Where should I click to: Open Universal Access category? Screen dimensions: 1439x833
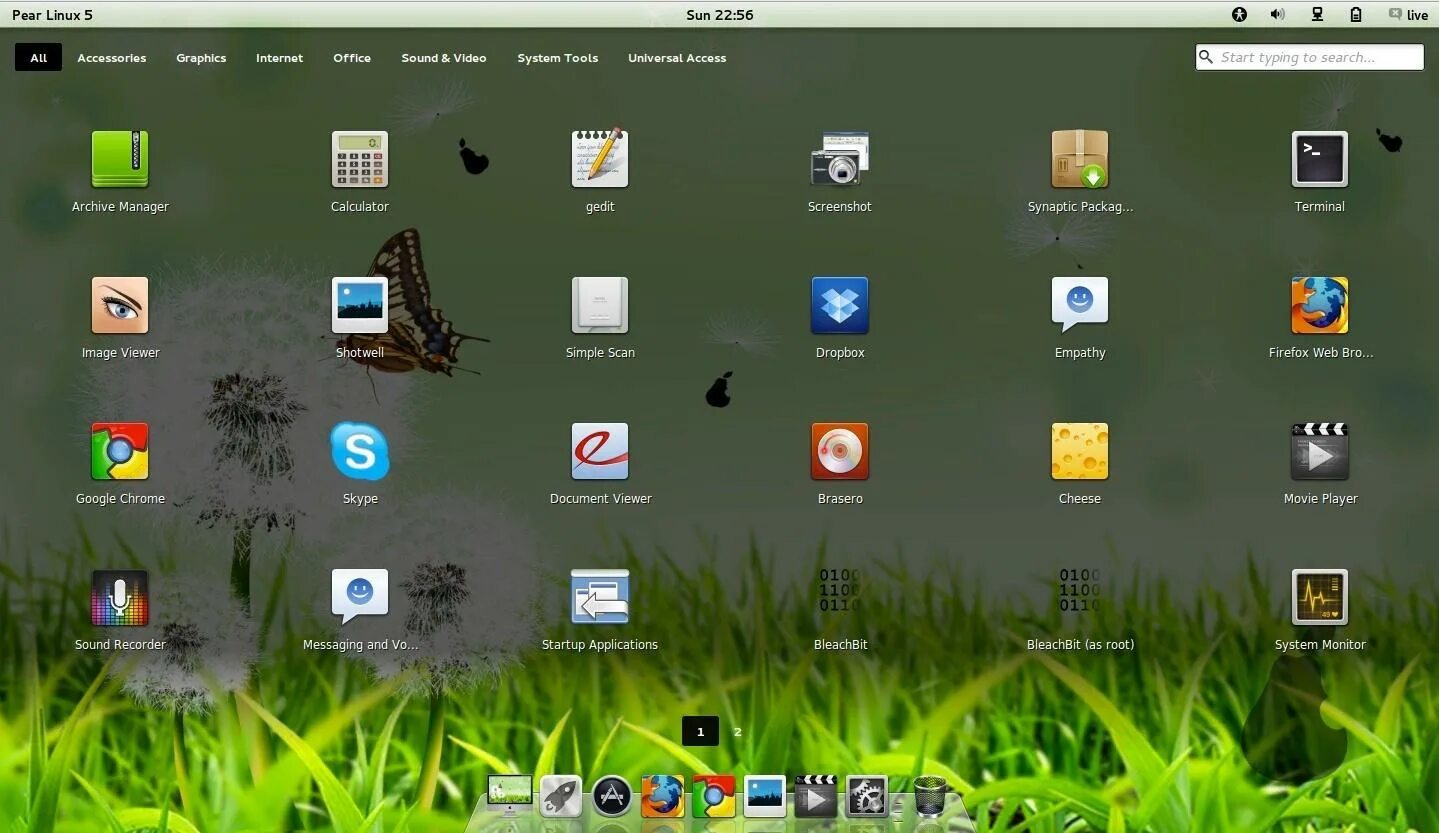(x=677, y=57)
